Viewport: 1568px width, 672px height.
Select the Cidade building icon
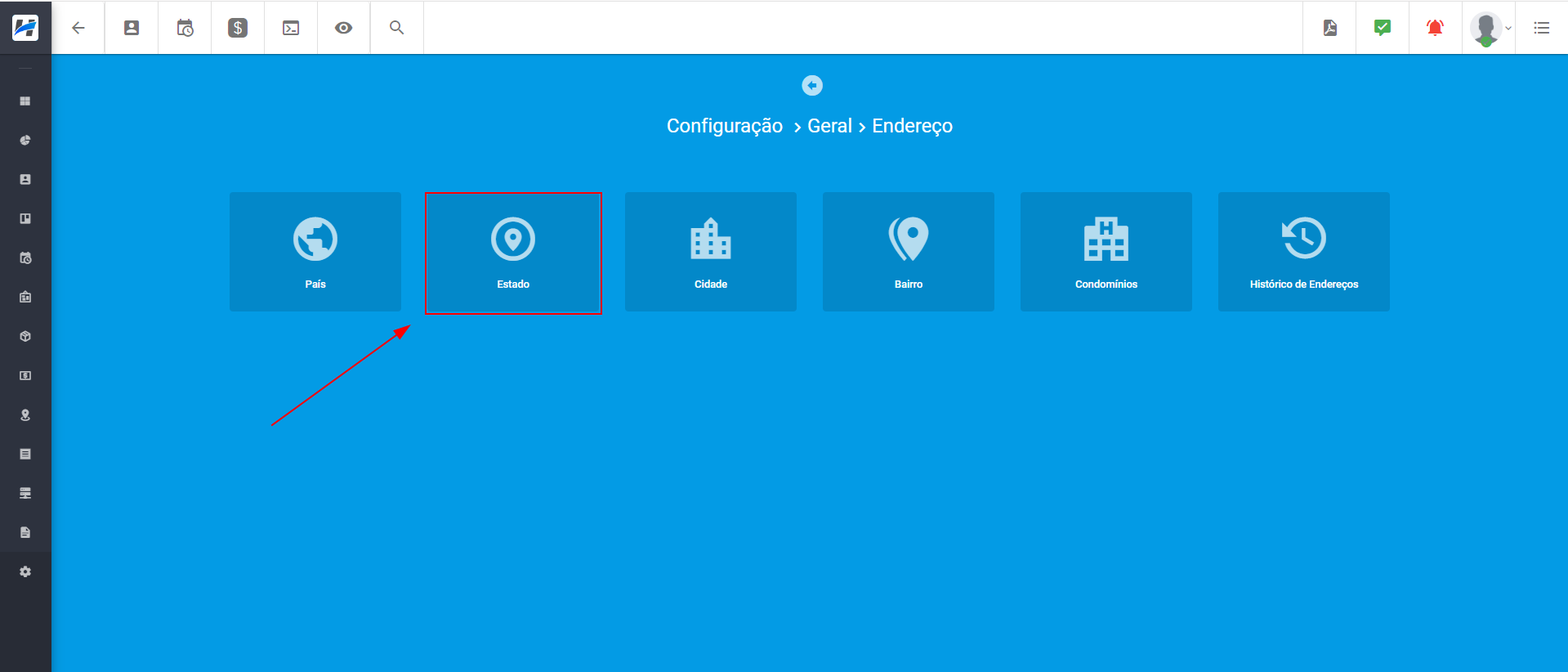[710, 240]
